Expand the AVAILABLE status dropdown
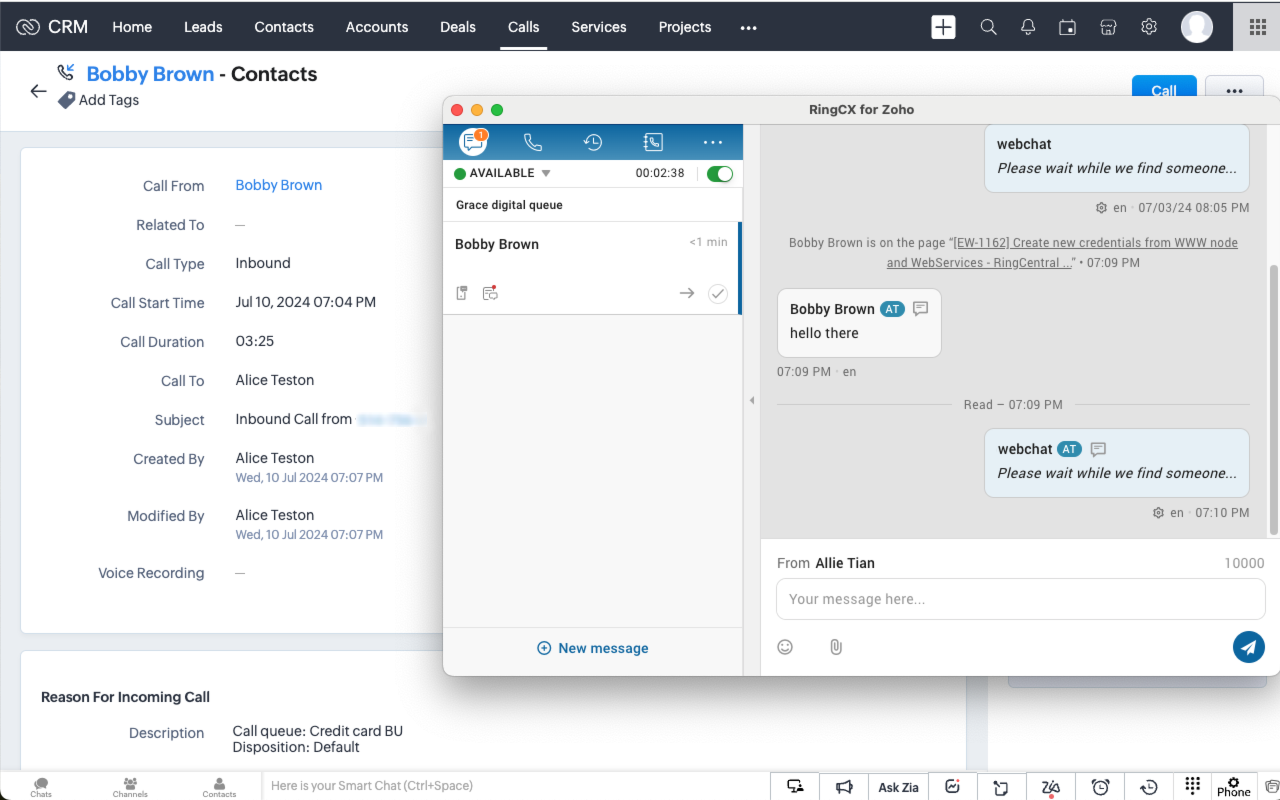 [x=545, y=172]
